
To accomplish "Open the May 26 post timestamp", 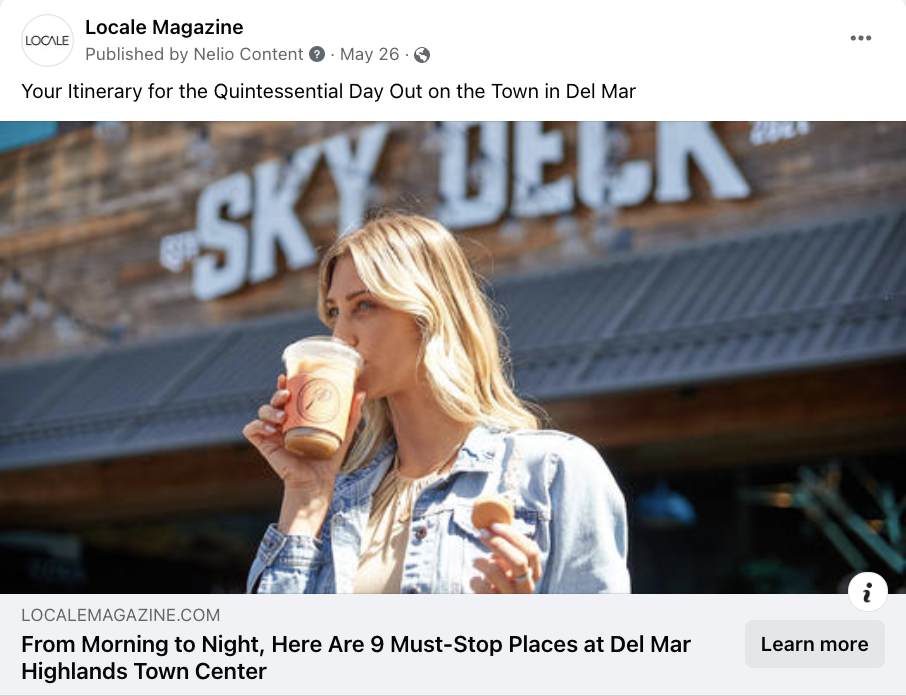I will coord(369,54).
